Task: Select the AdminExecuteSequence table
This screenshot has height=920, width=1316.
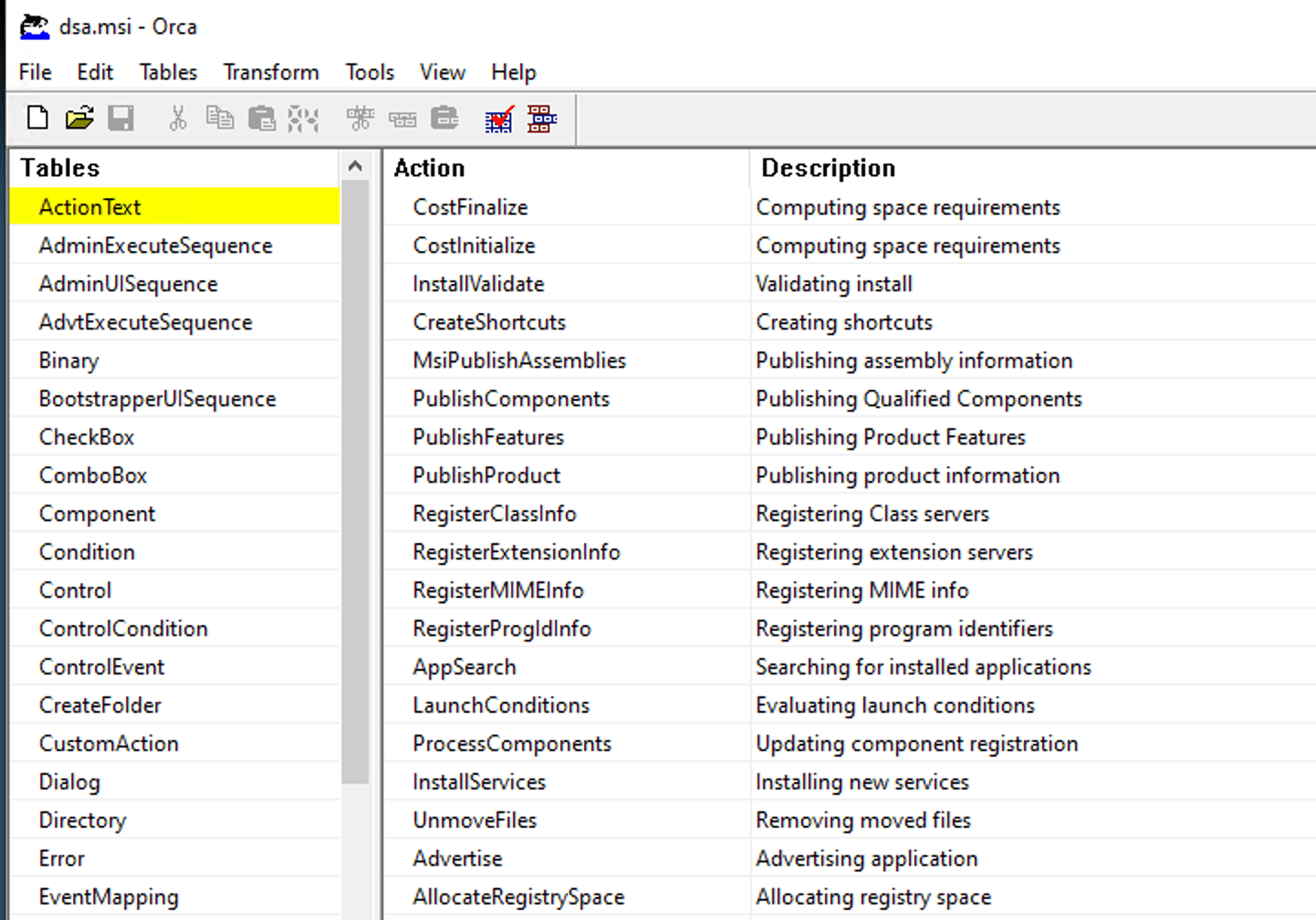Action: (175, 246)
